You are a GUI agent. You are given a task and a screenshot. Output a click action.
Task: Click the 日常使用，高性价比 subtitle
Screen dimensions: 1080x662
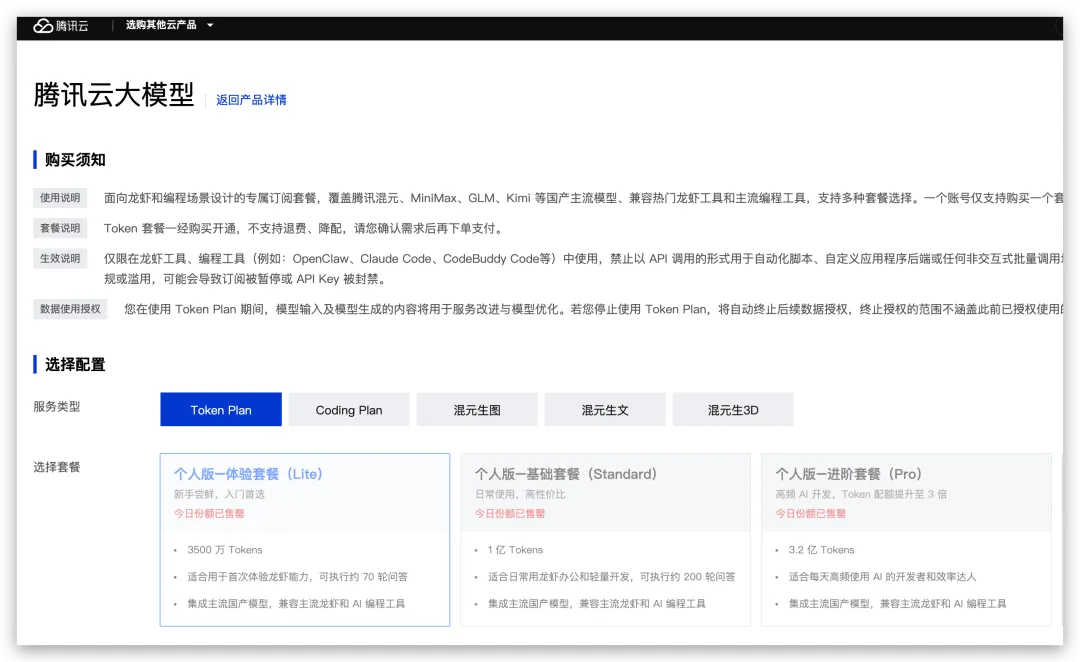tap(520, 494)
